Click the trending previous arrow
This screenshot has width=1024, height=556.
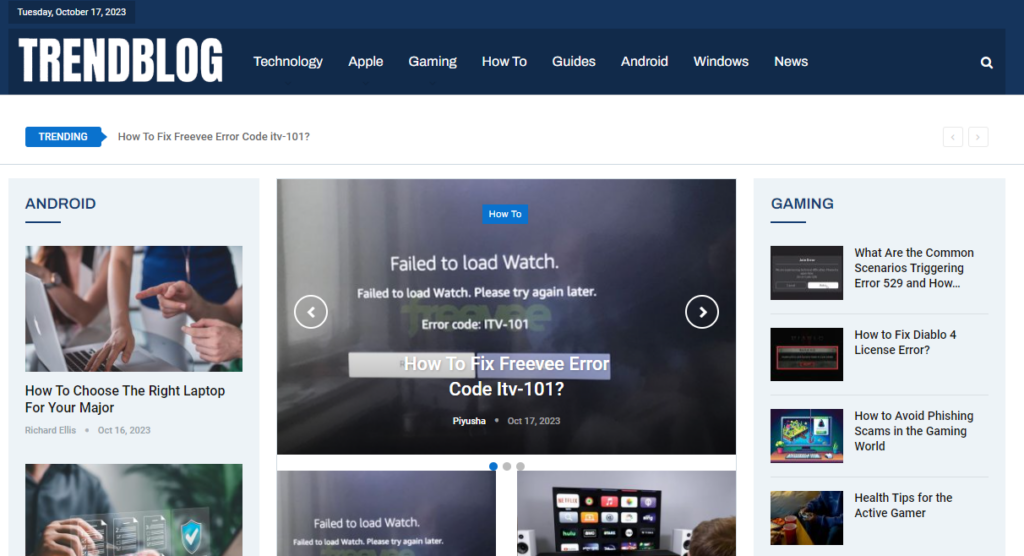pos(952,137)
